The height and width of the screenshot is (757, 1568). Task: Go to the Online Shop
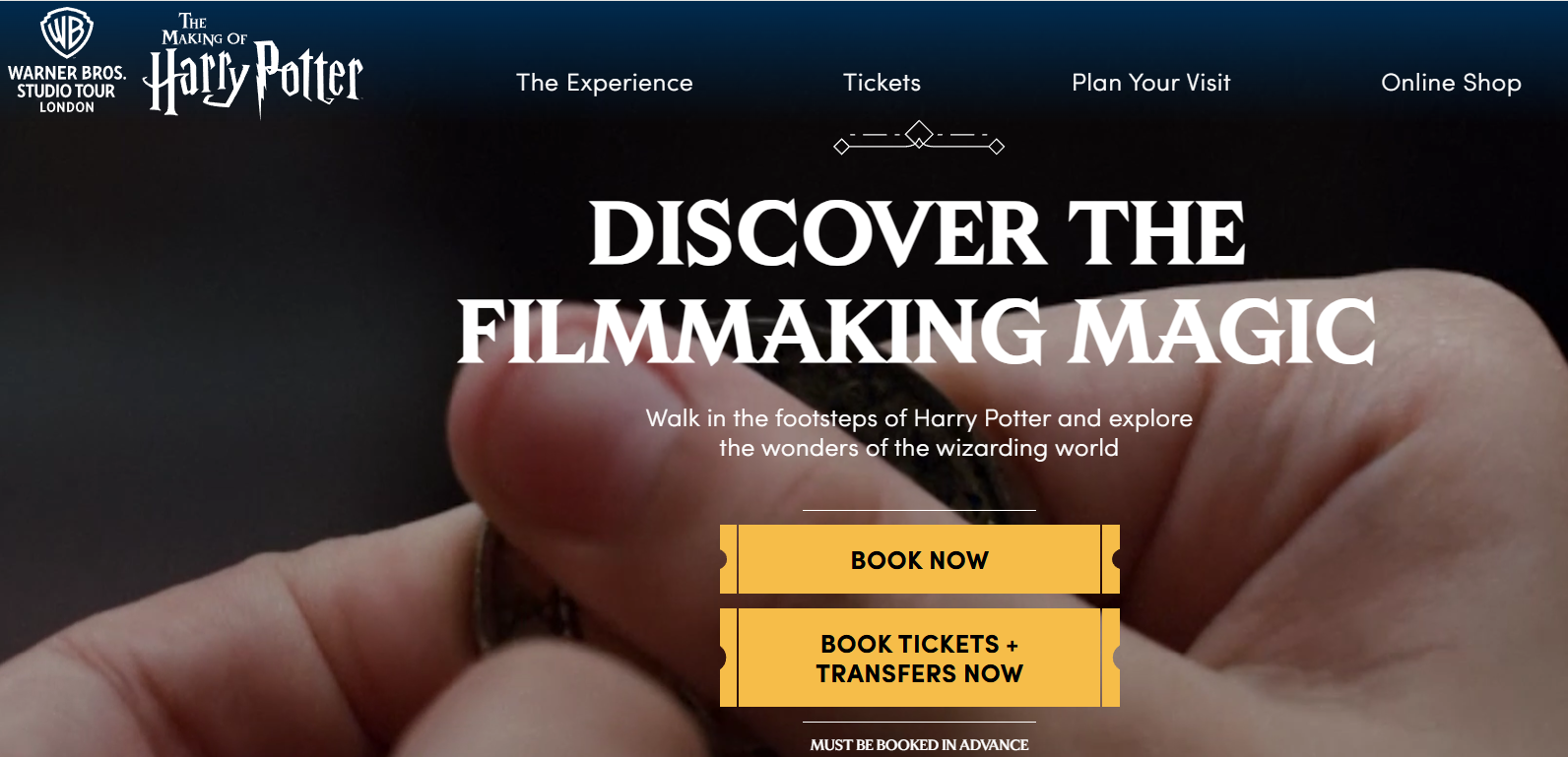coord(1451,83)
